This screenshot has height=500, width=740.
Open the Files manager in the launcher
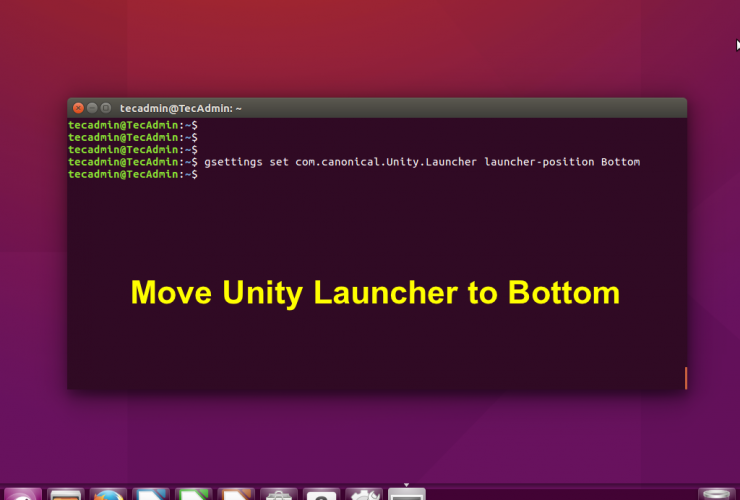tap(66, 493)
